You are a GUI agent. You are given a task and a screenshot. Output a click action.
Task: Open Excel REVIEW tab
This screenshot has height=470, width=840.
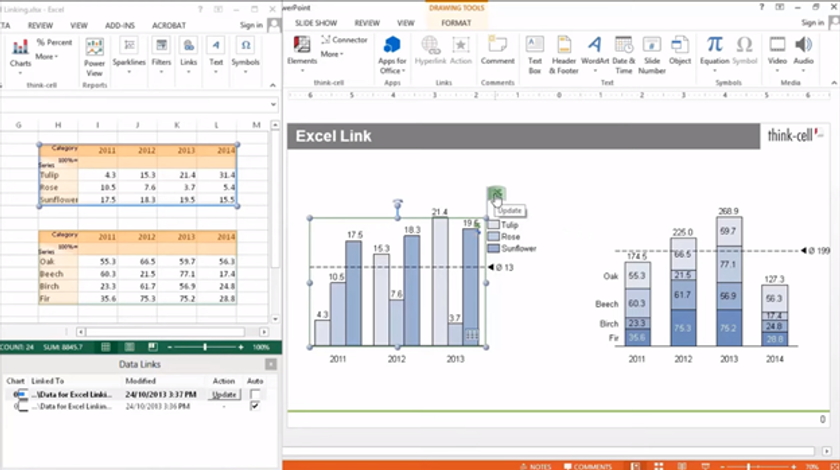pos(40,25)
